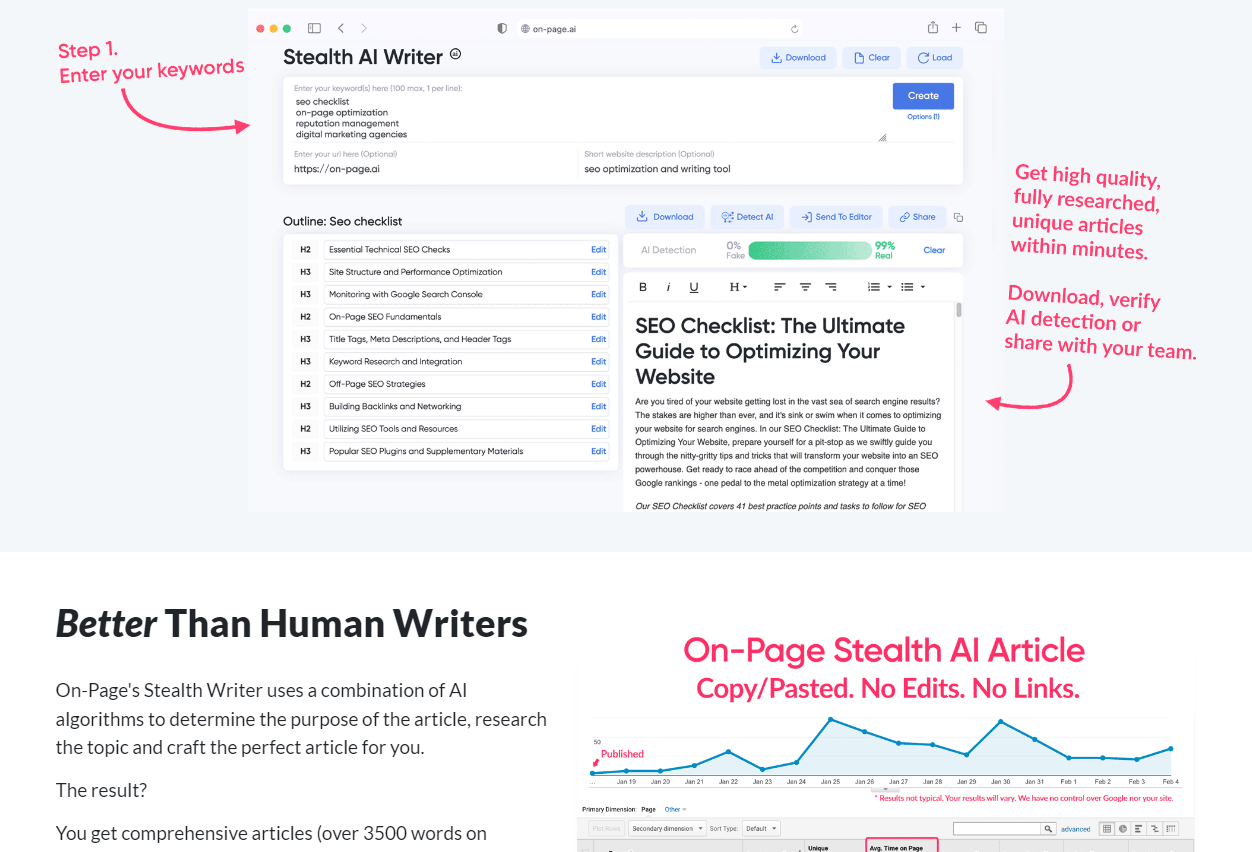Select the Page primary dimension
Image resolution: width=1252 pixels, height=852 pixels.
[649, 809]
